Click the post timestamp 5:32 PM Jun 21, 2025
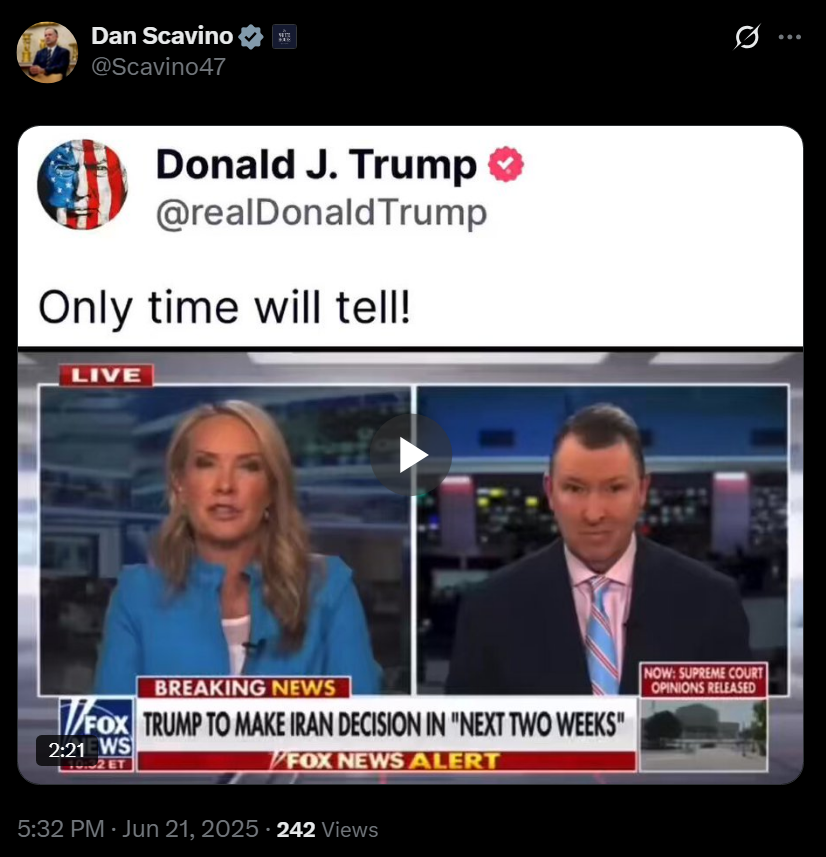The width and height of the screenshot is (826, 857). [x=138, y=829]
